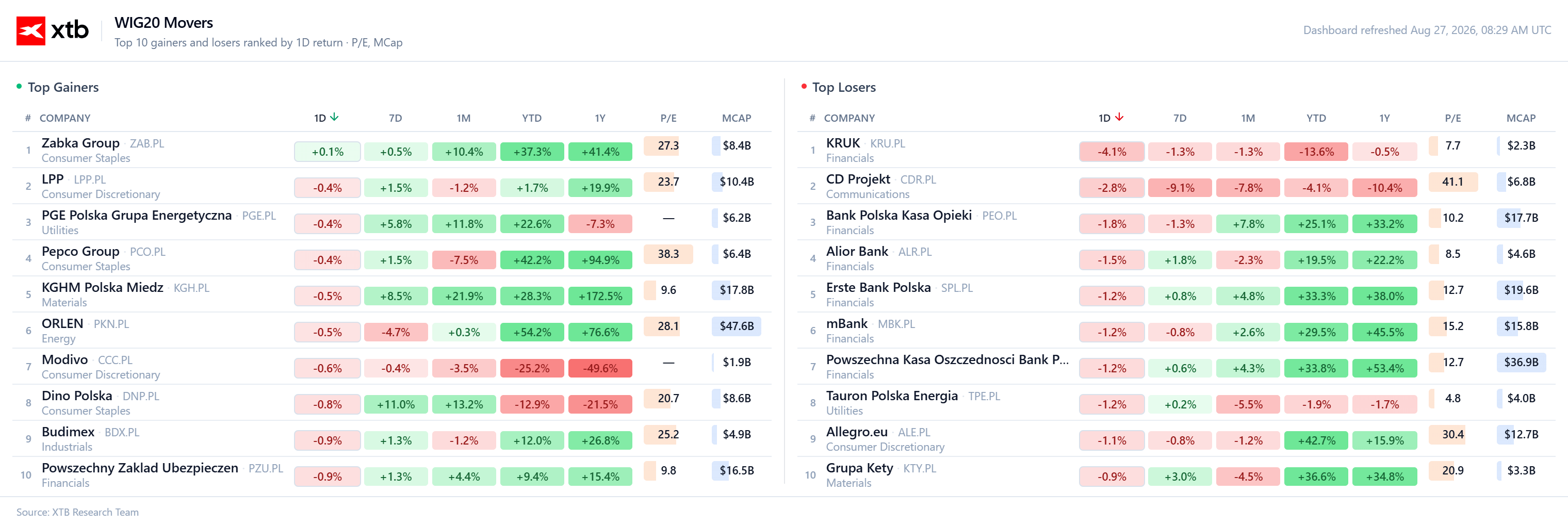Click the KGH.PL ticker symbol

tap(191, 288)
